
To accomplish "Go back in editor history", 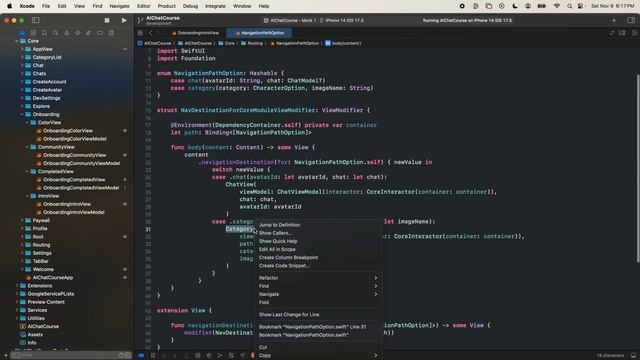I will coord(151,33).
